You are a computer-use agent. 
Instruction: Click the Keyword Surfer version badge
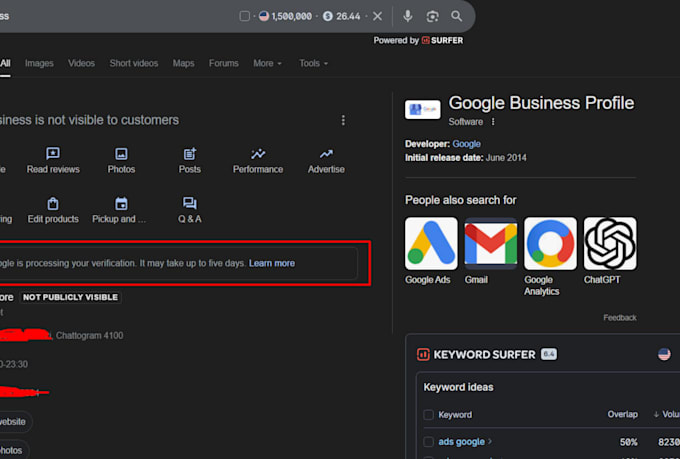(x=549, y=354)
